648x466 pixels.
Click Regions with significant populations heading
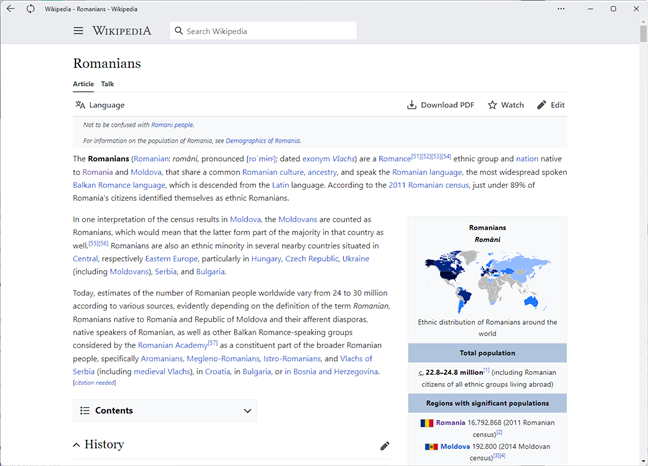point(487,403)
